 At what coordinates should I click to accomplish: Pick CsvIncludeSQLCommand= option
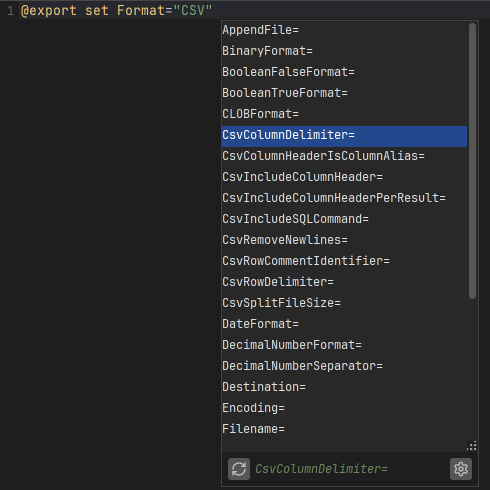tap(344, 219)
